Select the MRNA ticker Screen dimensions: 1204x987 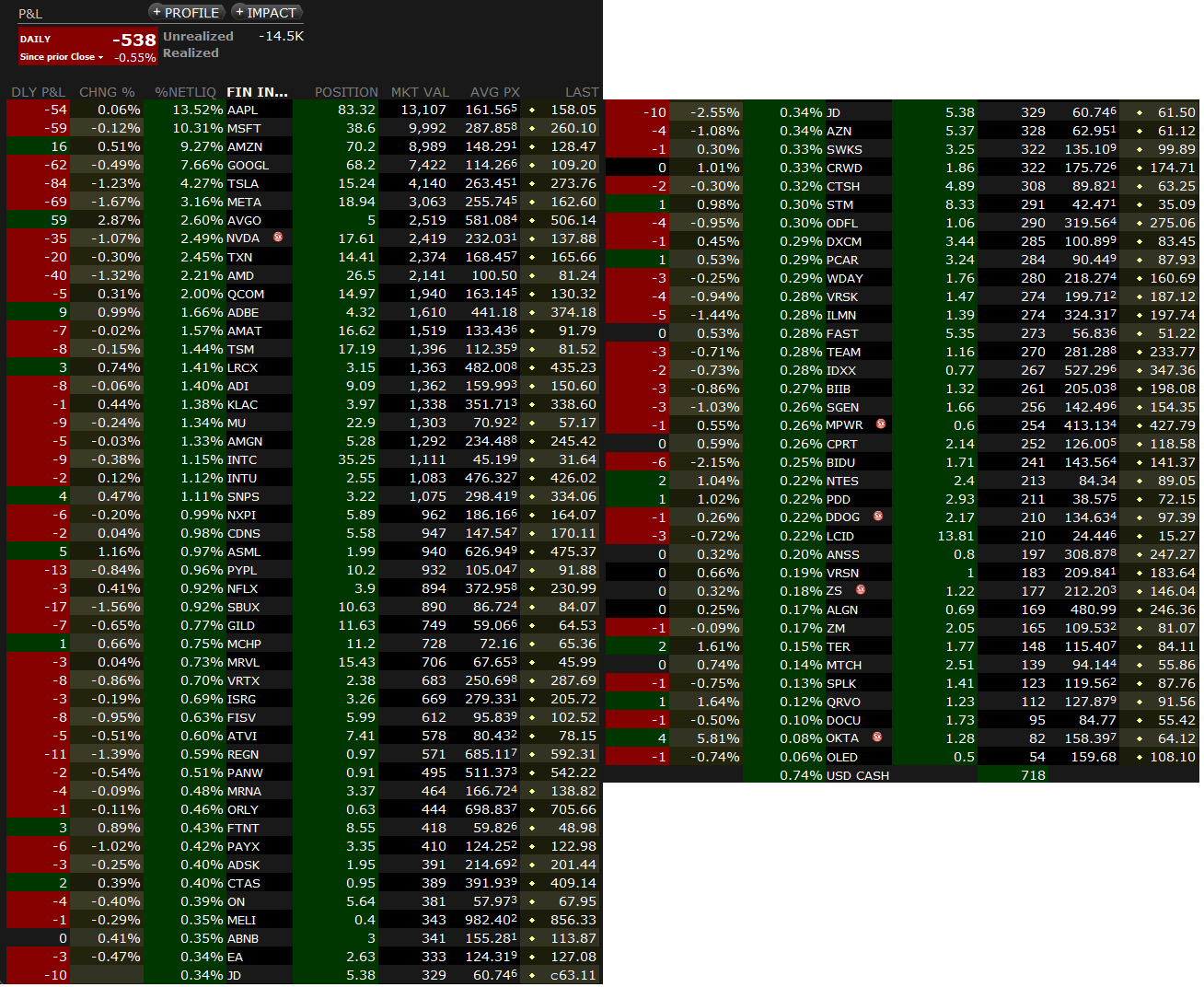pyautogui.click(x=244, y=791)
